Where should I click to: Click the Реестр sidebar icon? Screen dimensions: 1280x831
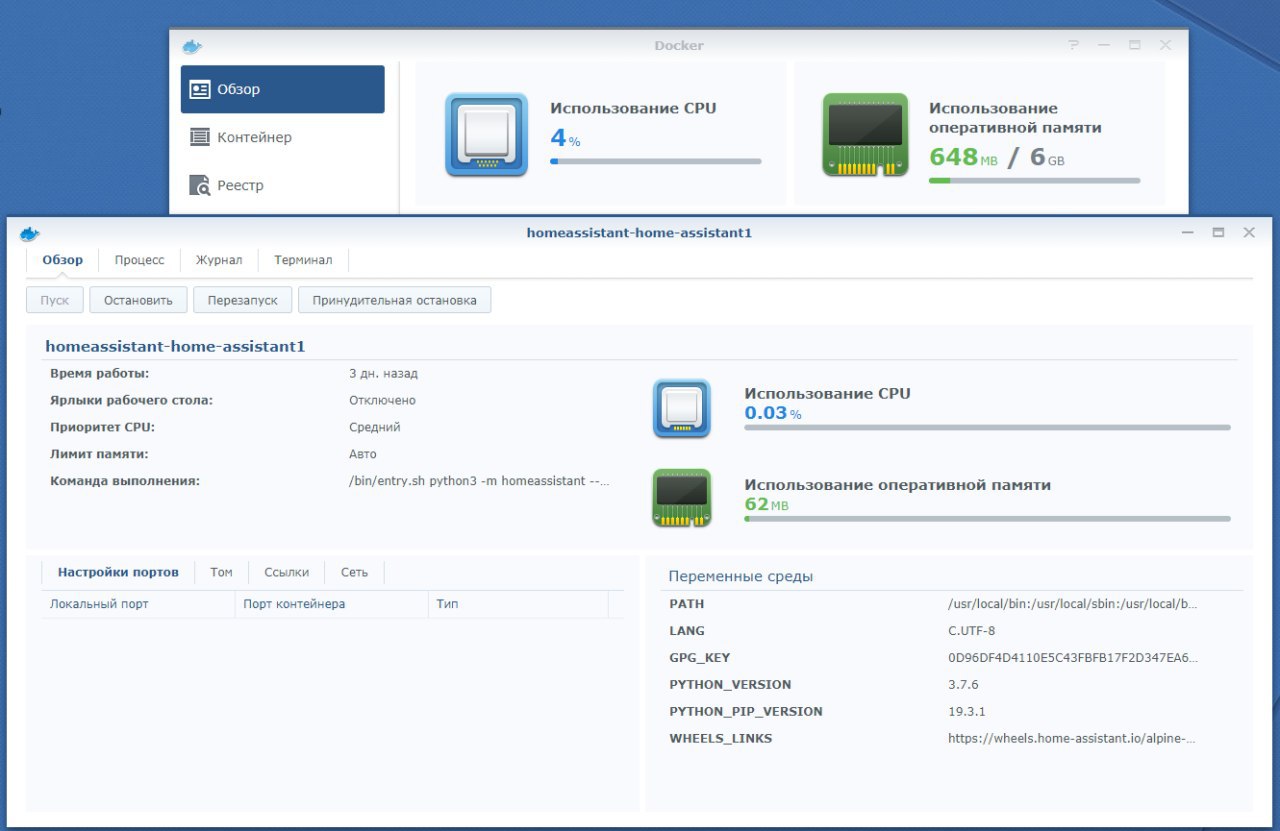point(200,185)
